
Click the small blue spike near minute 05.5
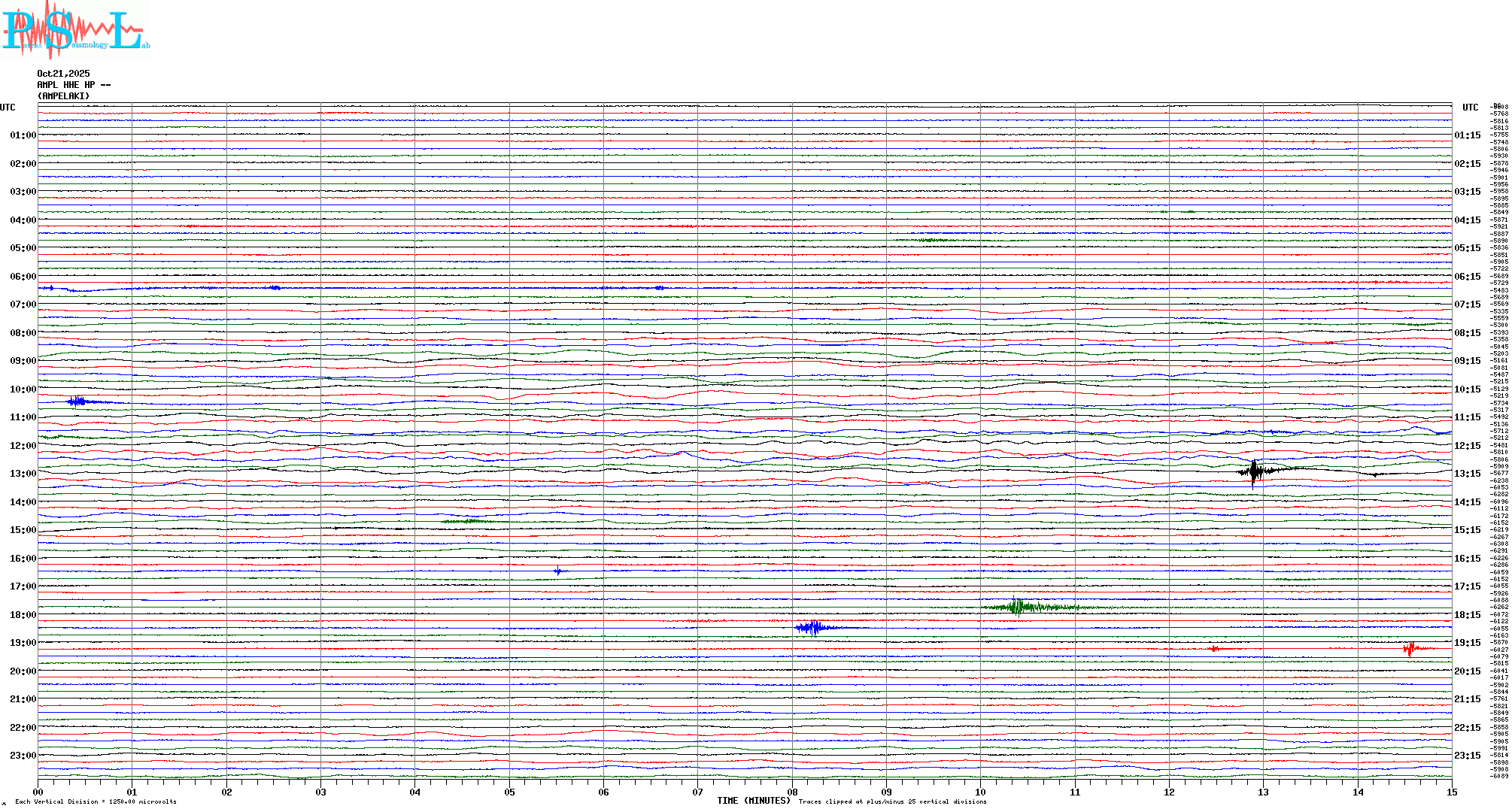[x=557, y=571]
